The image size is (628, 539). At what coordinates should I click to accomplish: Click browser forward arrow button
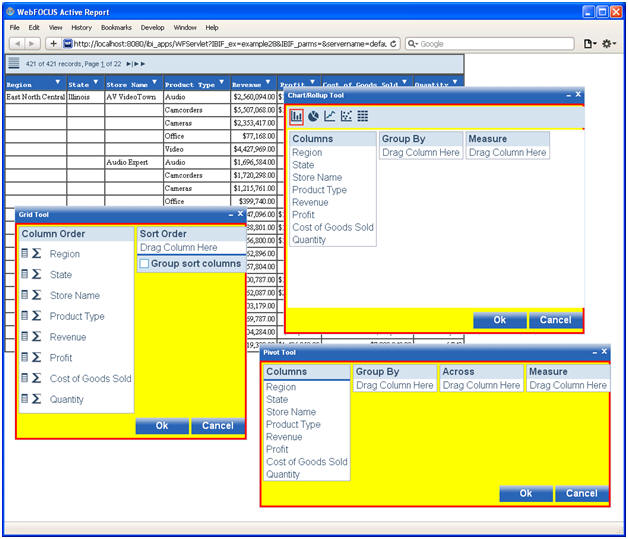pyautogui.click(x=32, y=43)
